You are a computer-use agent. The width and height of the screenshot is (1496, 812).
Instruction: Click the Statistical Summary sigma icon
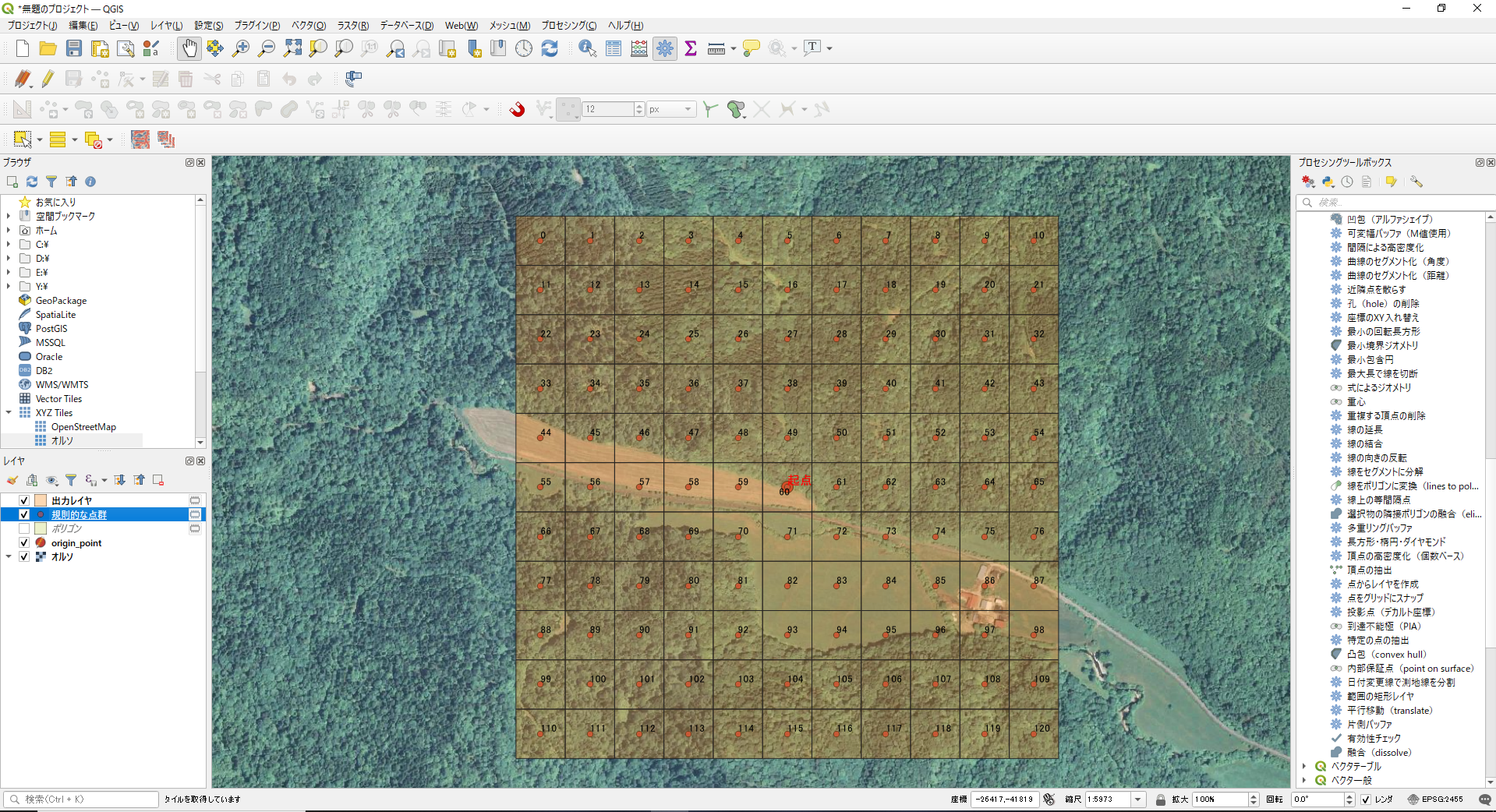[x=691, y=48]
